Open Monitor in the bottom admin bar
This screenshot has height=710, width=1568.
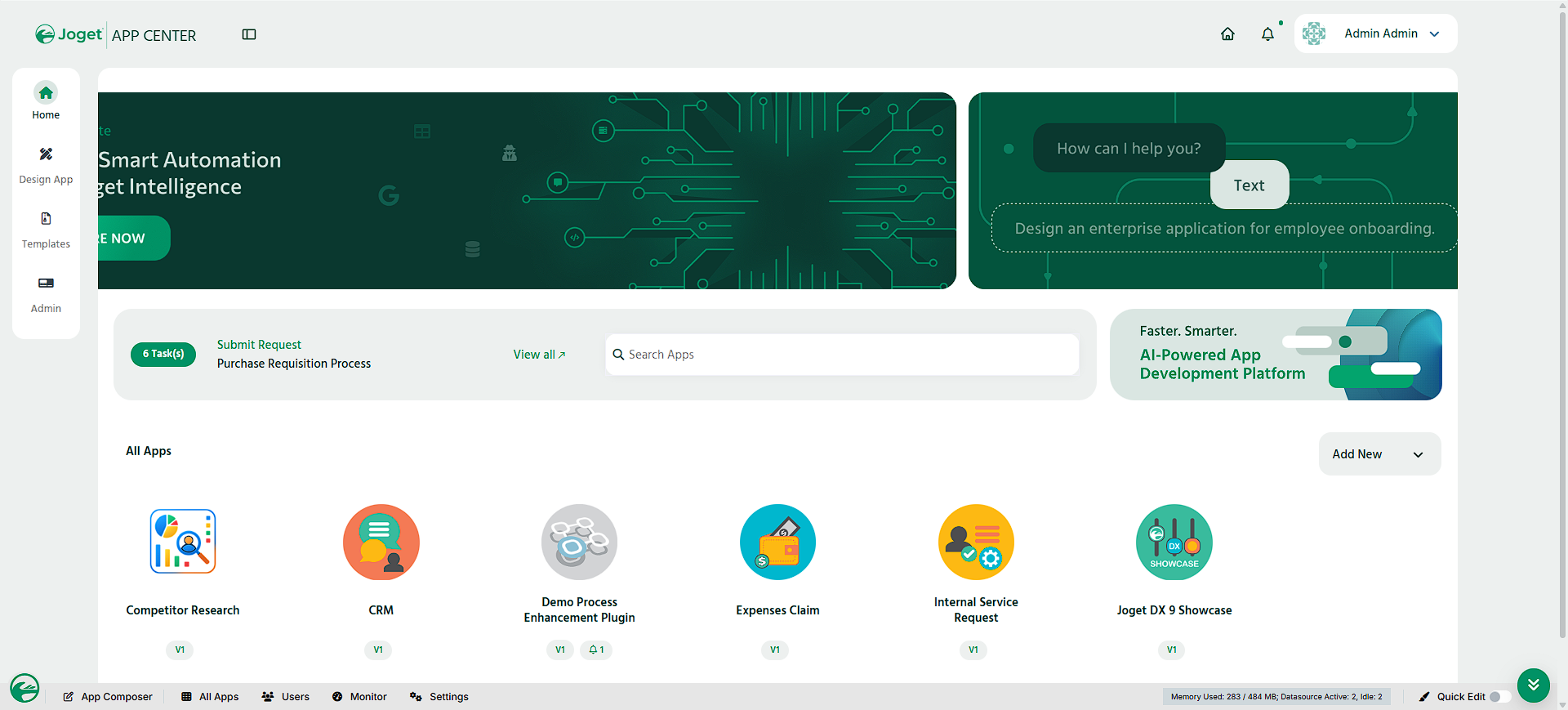pos(359,697)
